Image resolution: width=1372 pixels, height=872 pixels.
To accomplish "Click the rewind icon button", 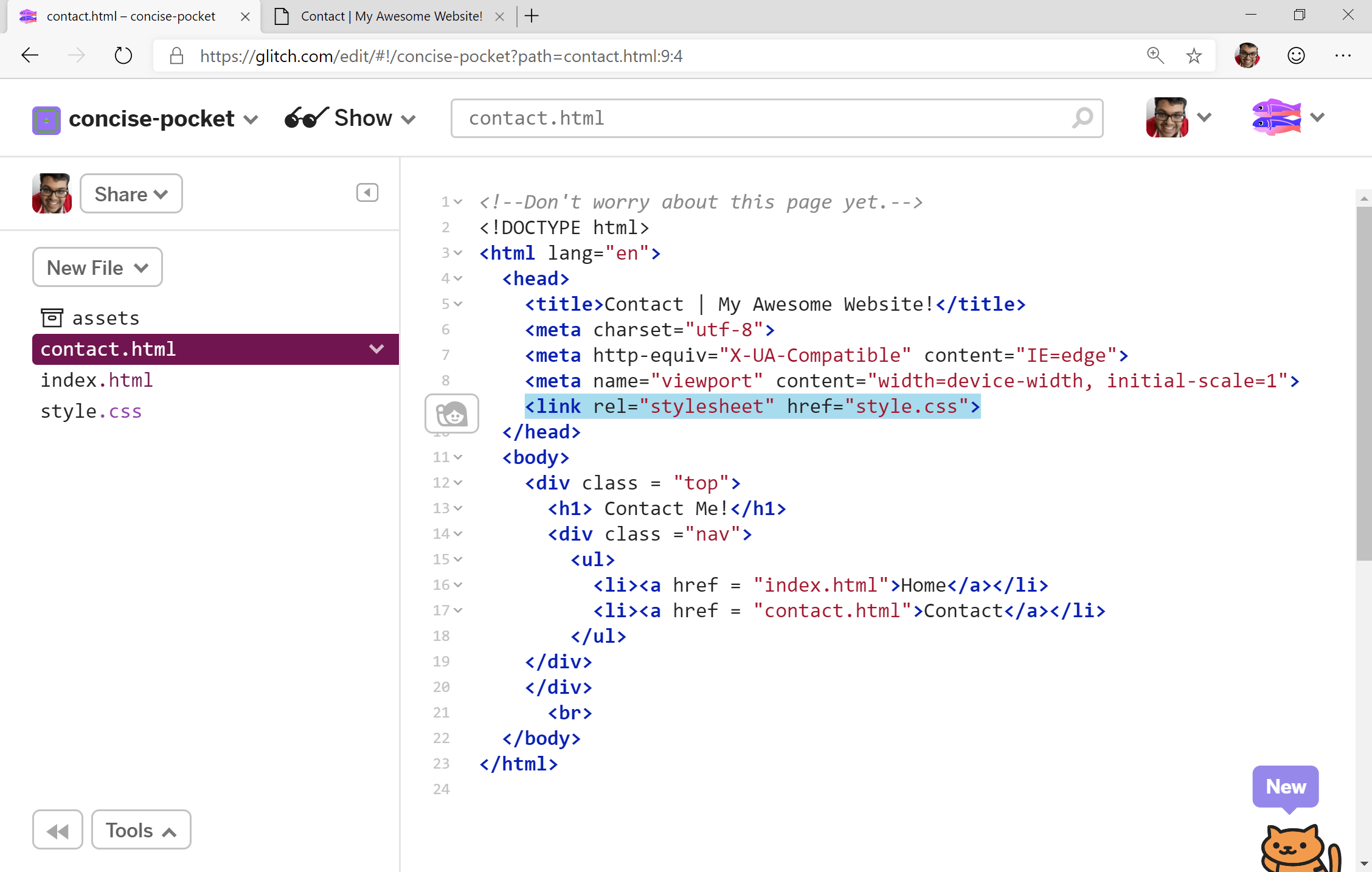I will pos(58,830).
